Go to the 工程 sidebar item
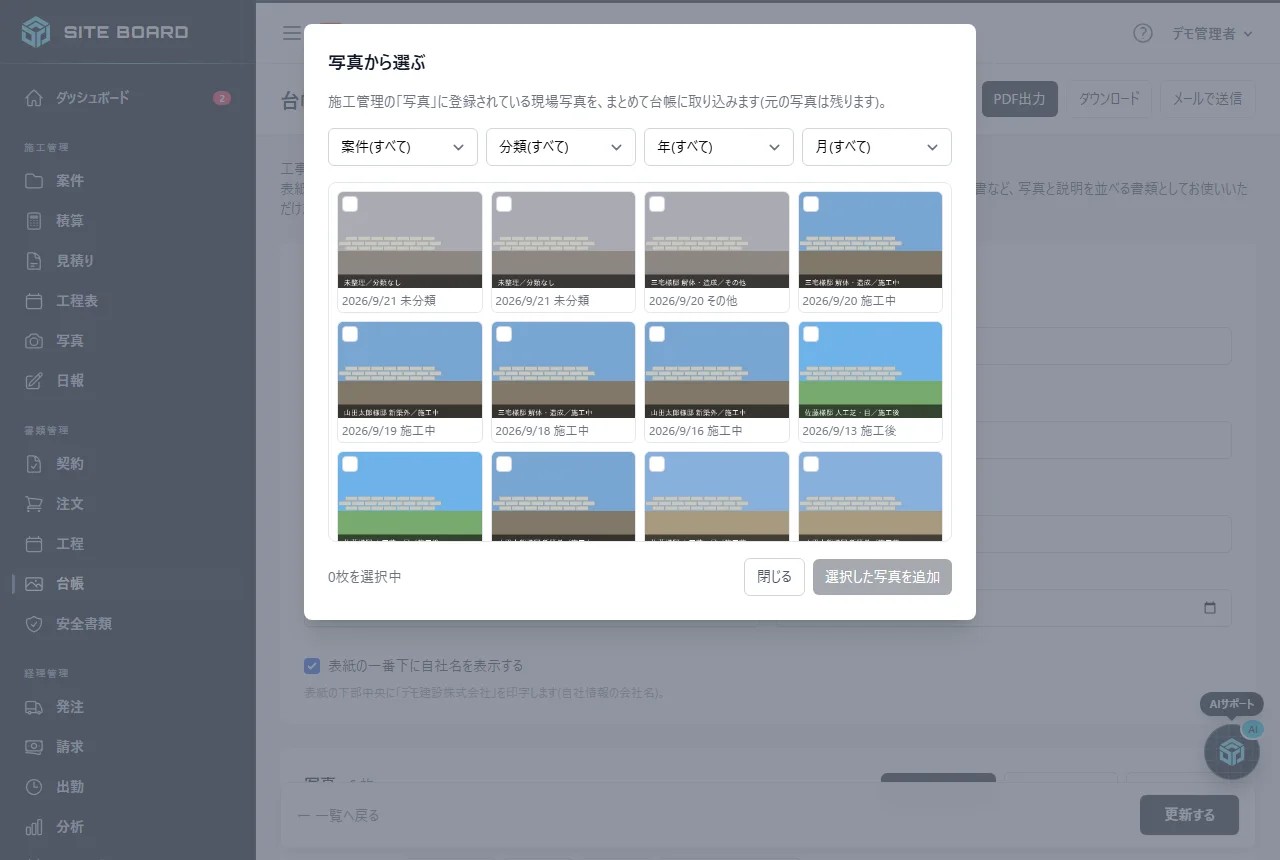 128,544
